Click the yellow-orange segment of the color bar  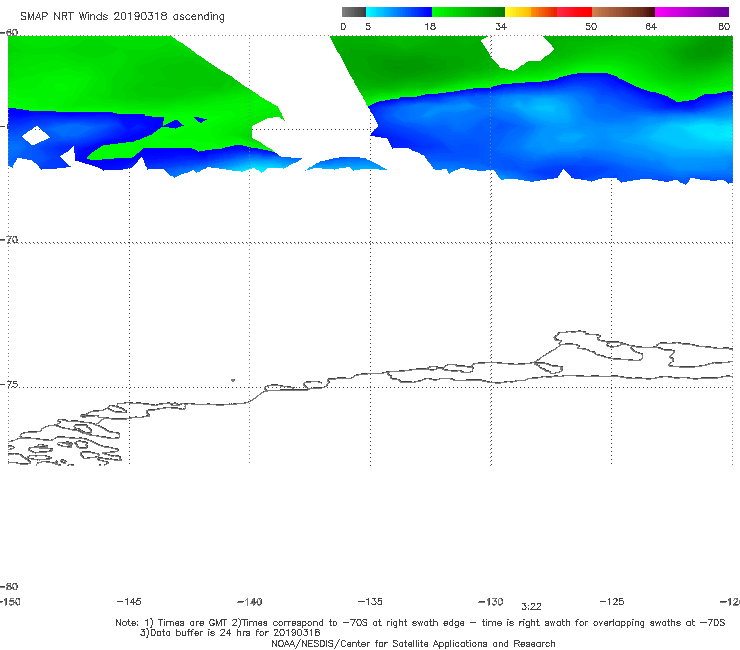tap(531, 12)
